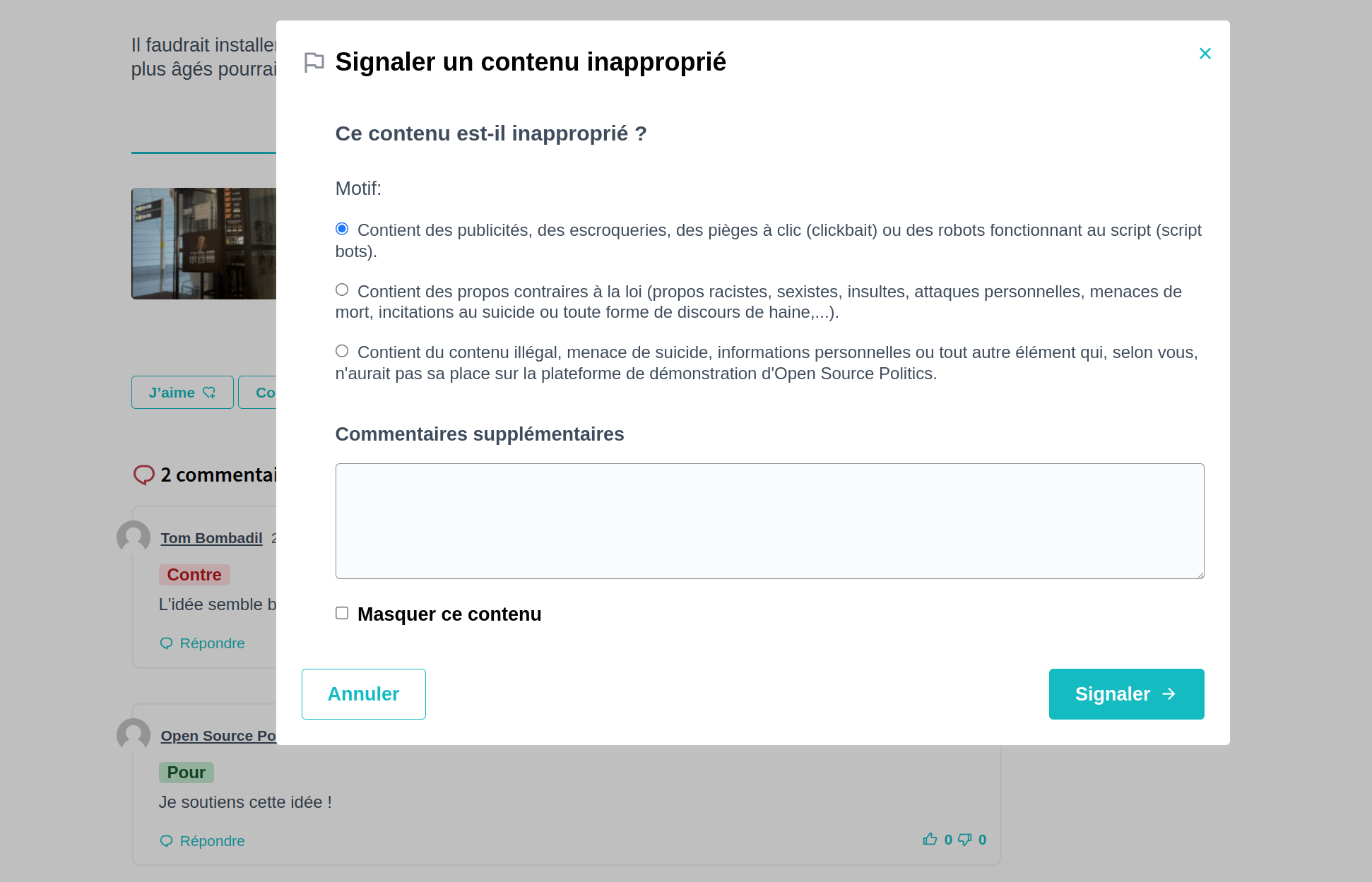The height and width of the screenshot is (882, 1372).
Task: Close the report modal with X icon
Action: [x=1205, y=54]
